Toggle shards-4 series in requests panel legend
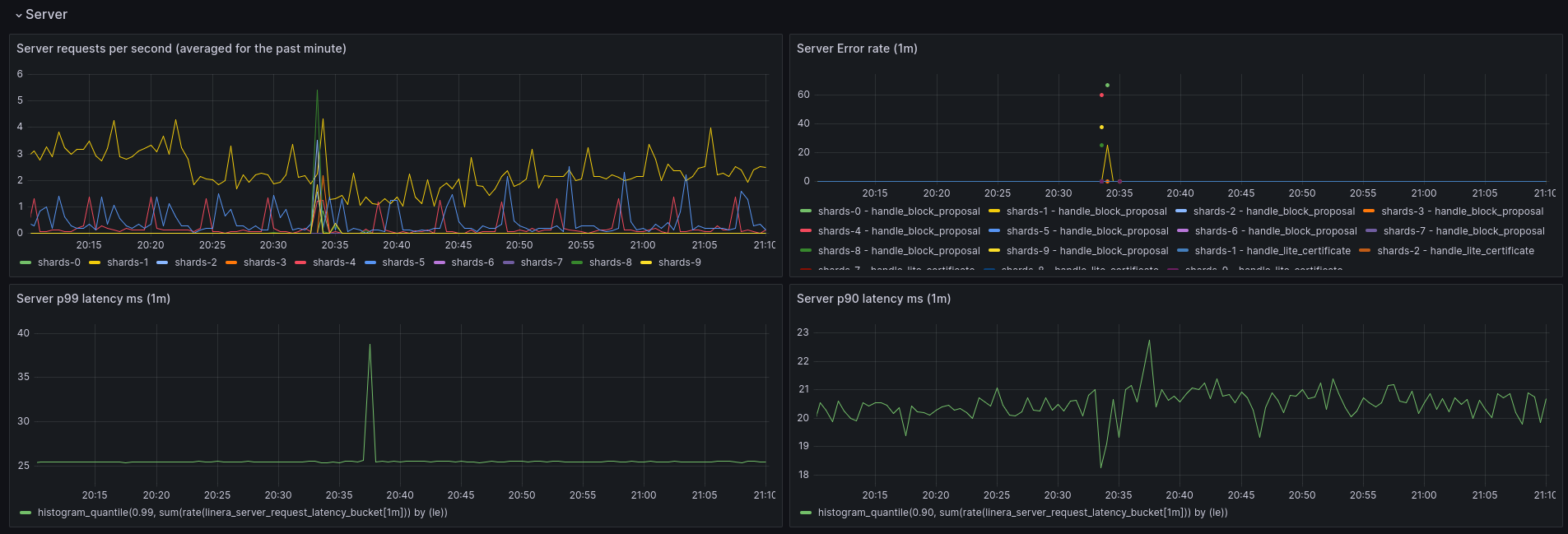This screenshot has width=1568, height=534. (334, 262)
